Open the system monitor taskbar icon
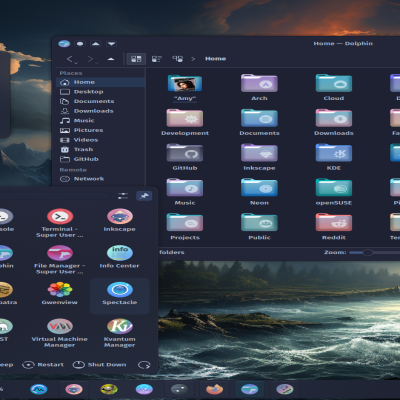 (x=39, y=389)
